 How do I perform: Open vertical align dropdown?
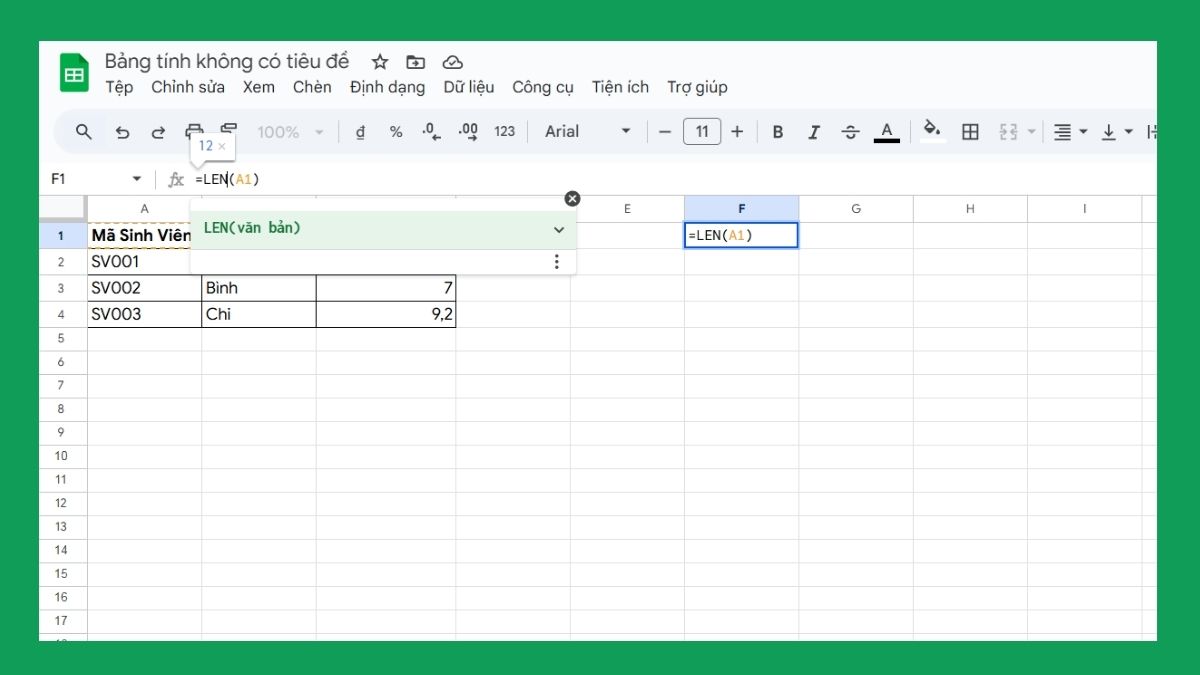coord(1117,132)
